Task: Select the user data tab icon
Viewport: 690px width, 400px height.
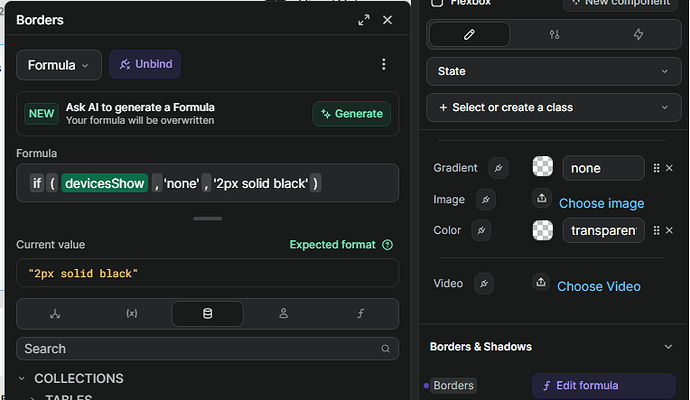Action: (284, 314)
